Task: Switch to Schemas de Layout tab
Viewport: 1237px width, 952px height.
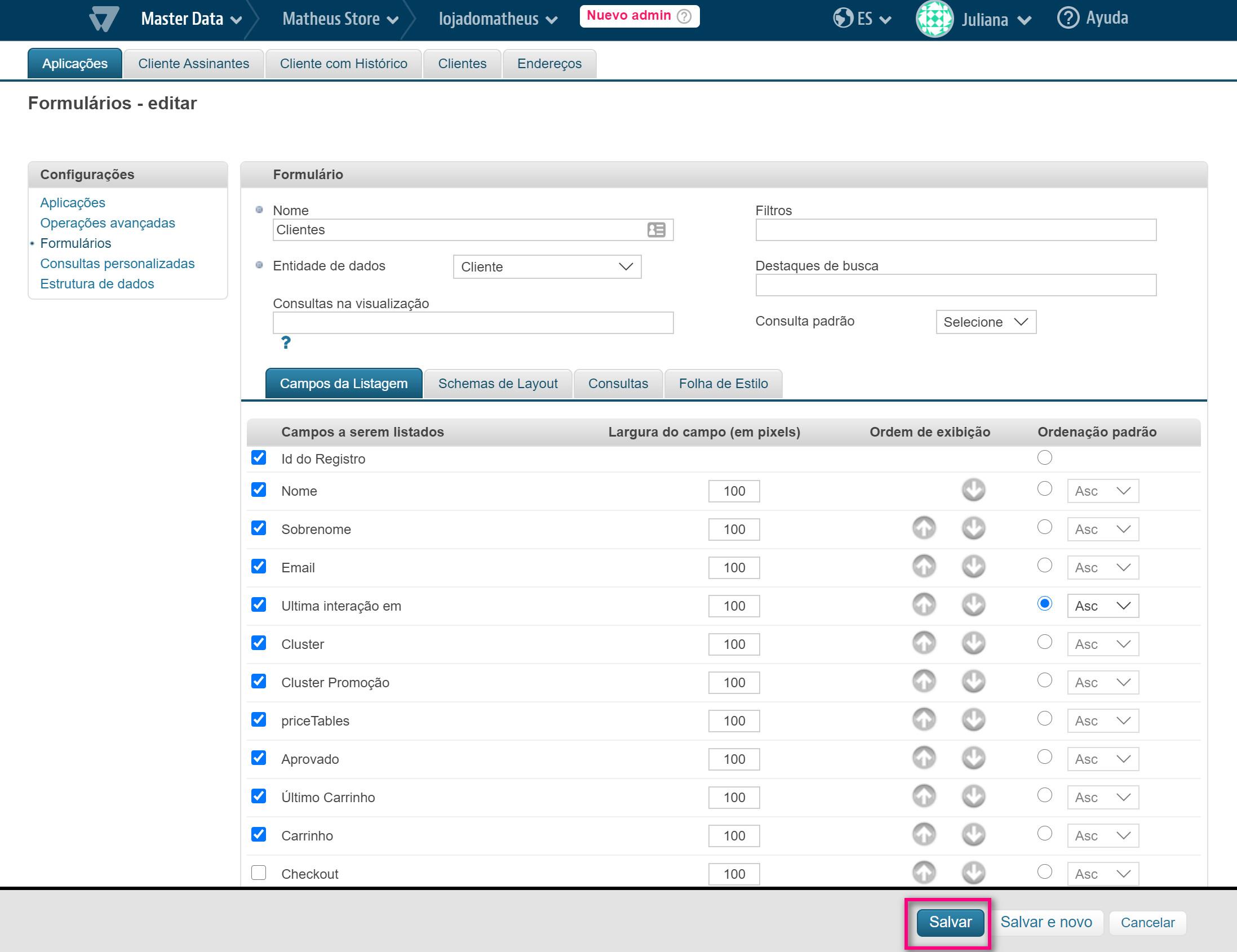Action: [497, 384]
